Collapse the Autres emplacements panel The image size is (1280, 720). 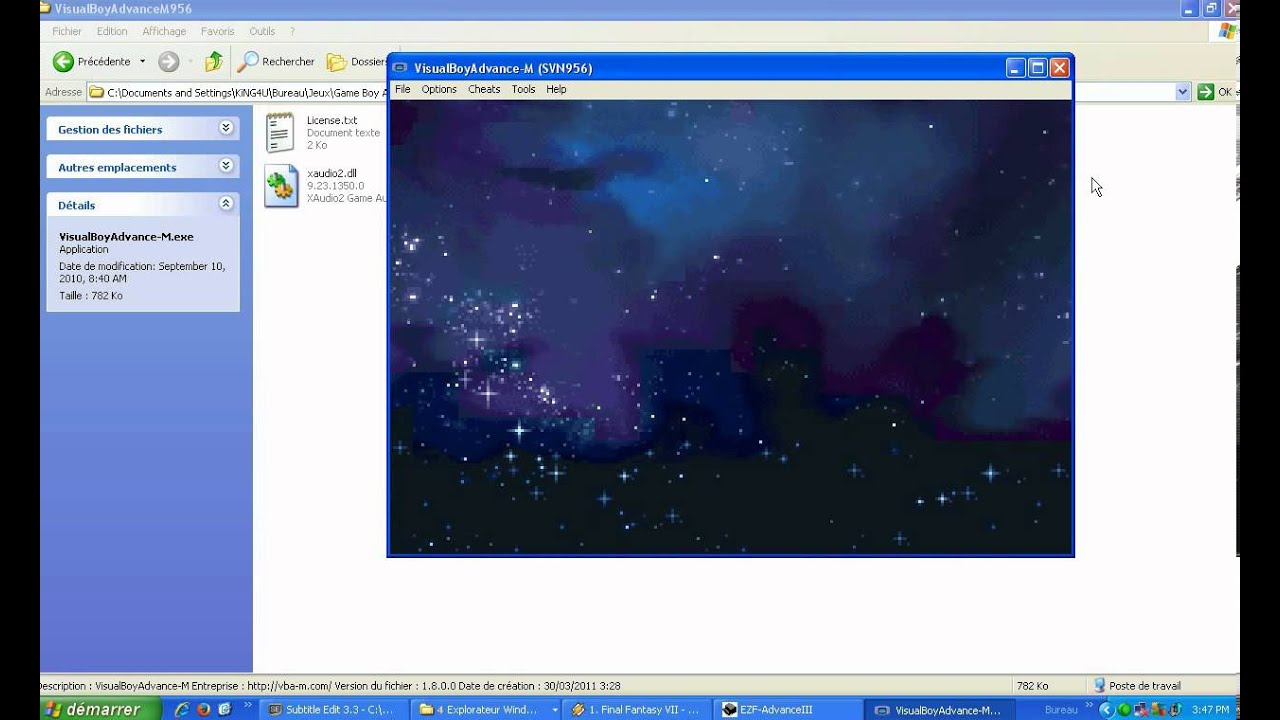(x=226, y=166)
